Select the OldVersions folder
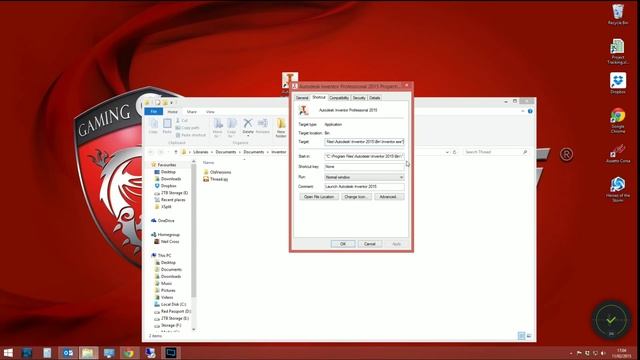The height and width of the screenshot is (360, 640). [x=217, y=172]
